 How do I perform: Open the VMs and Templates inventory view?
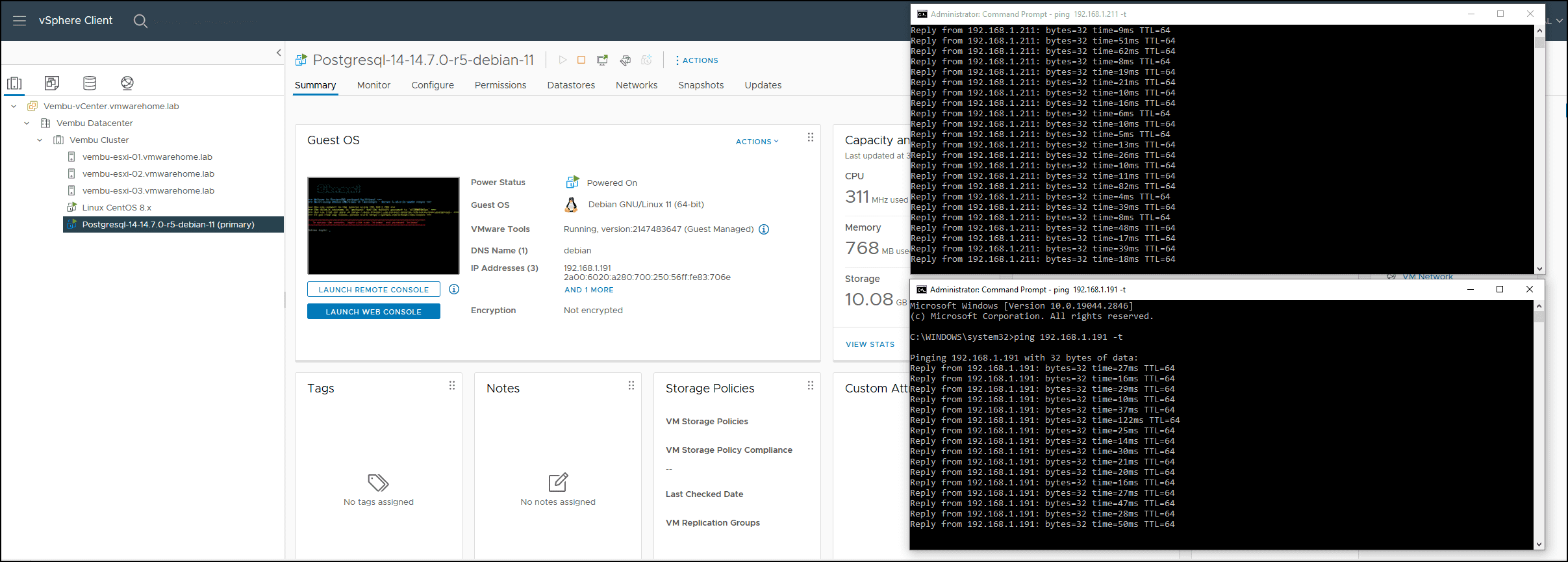(52, 83)
